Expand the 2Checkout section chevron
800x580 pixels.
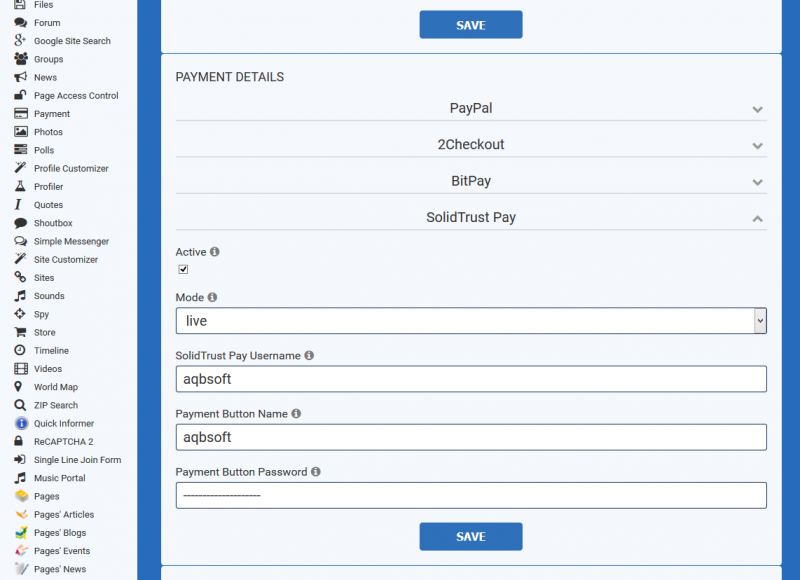(x=758, y=145)
